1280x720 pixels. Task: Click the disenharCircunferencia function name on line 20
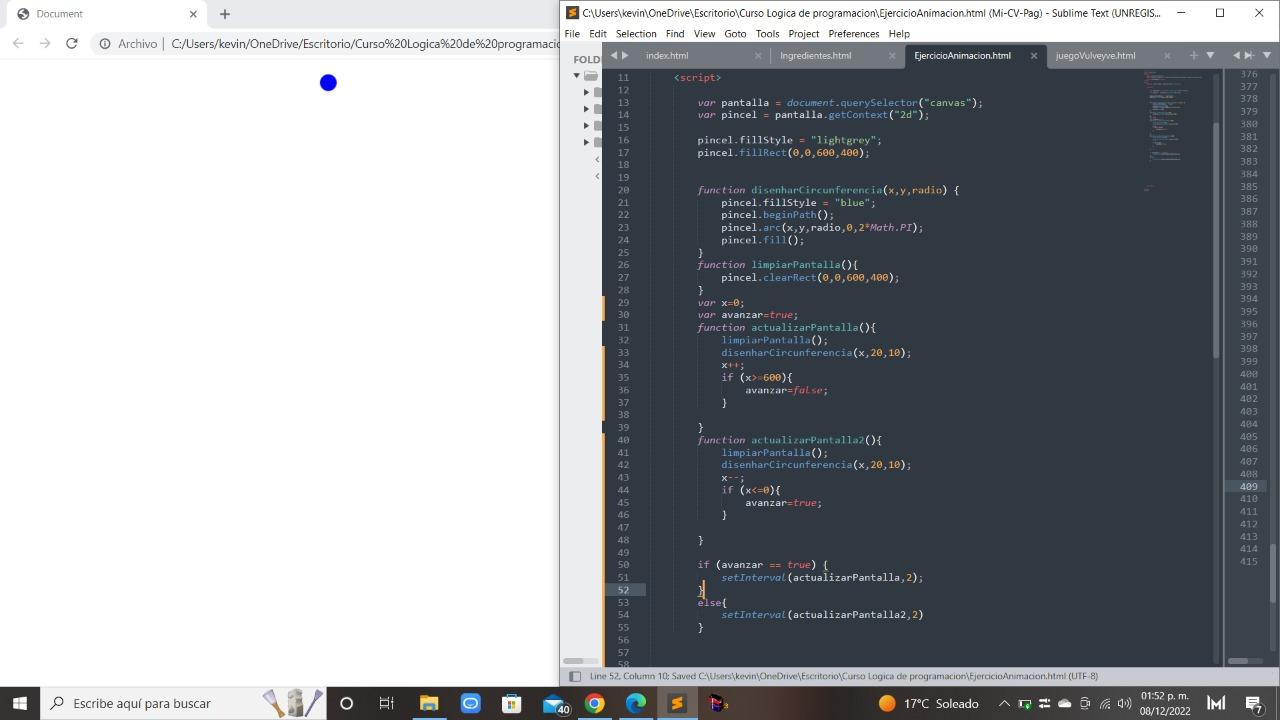[816, 190]
